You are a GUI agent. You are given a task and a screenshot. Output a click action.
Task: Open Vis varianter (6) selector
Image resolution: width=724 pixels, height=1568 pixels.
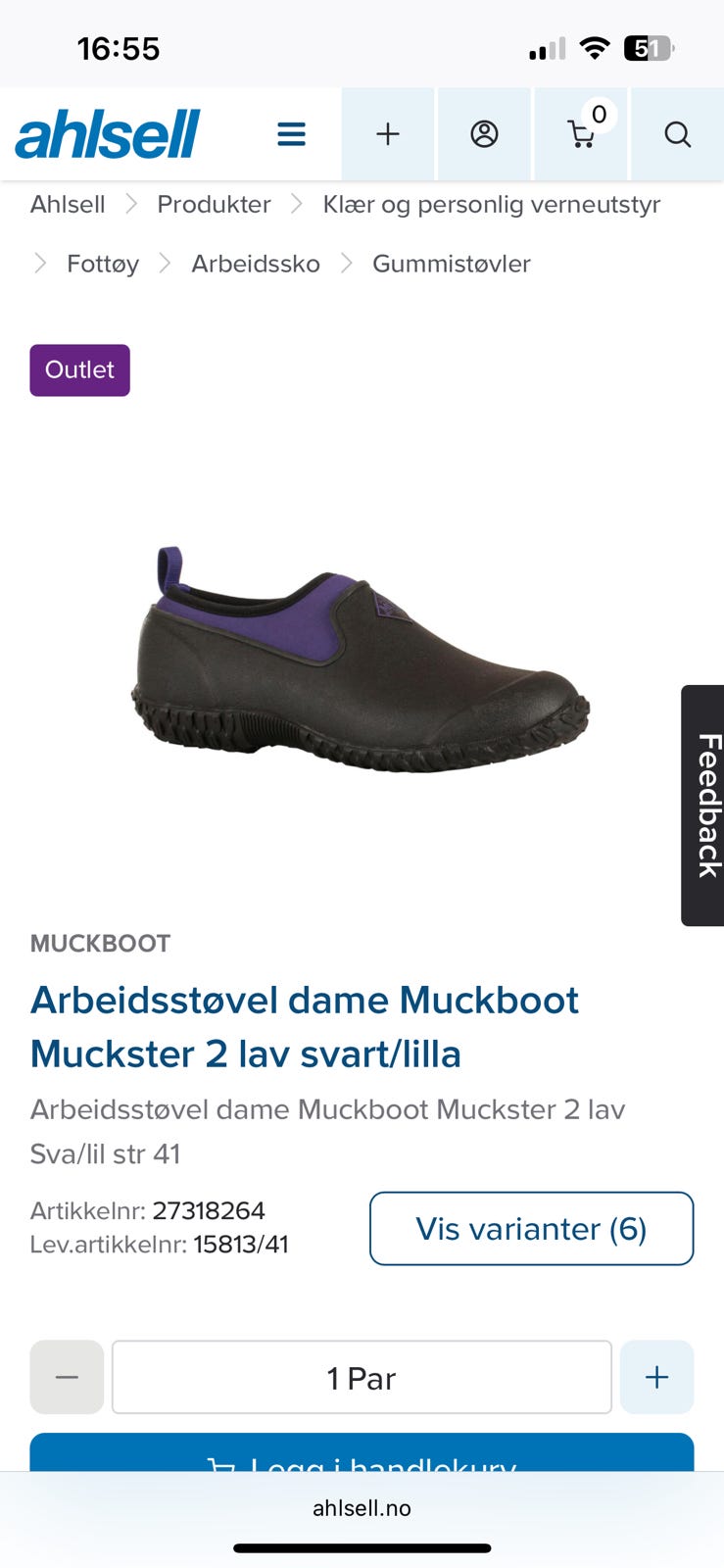tap(532, 1229)
